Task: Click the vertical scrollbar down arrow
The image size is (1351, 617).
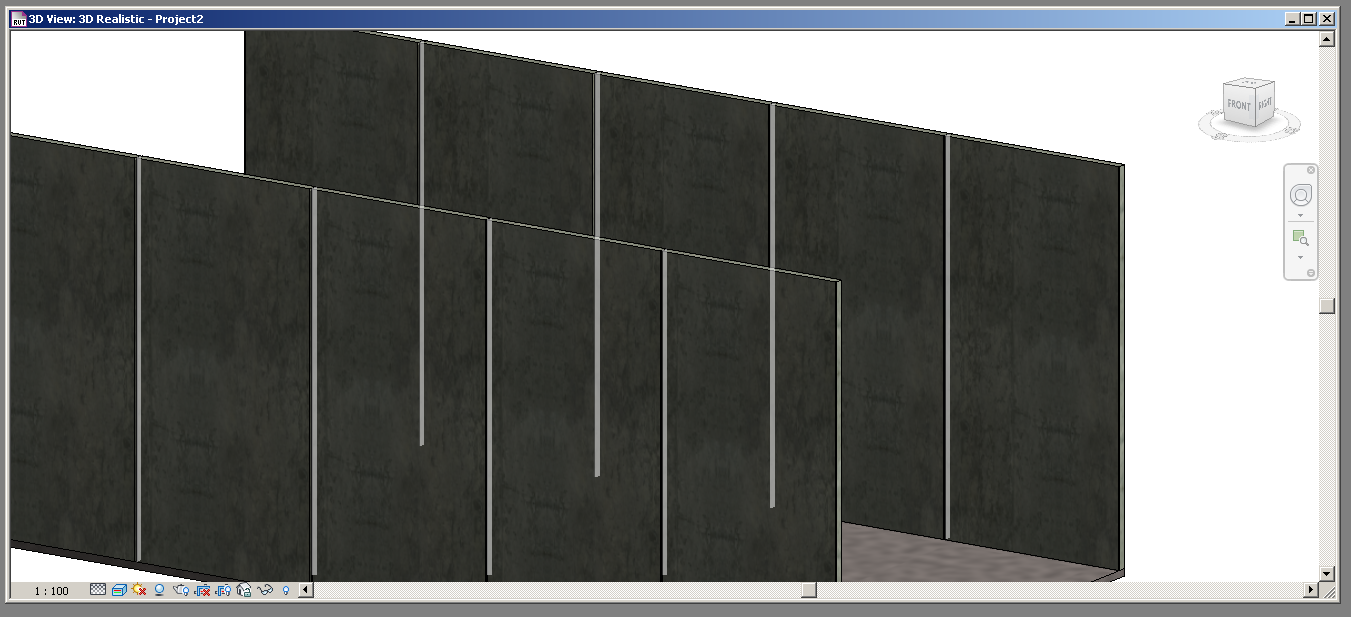Action: [x=1327, y=574]
